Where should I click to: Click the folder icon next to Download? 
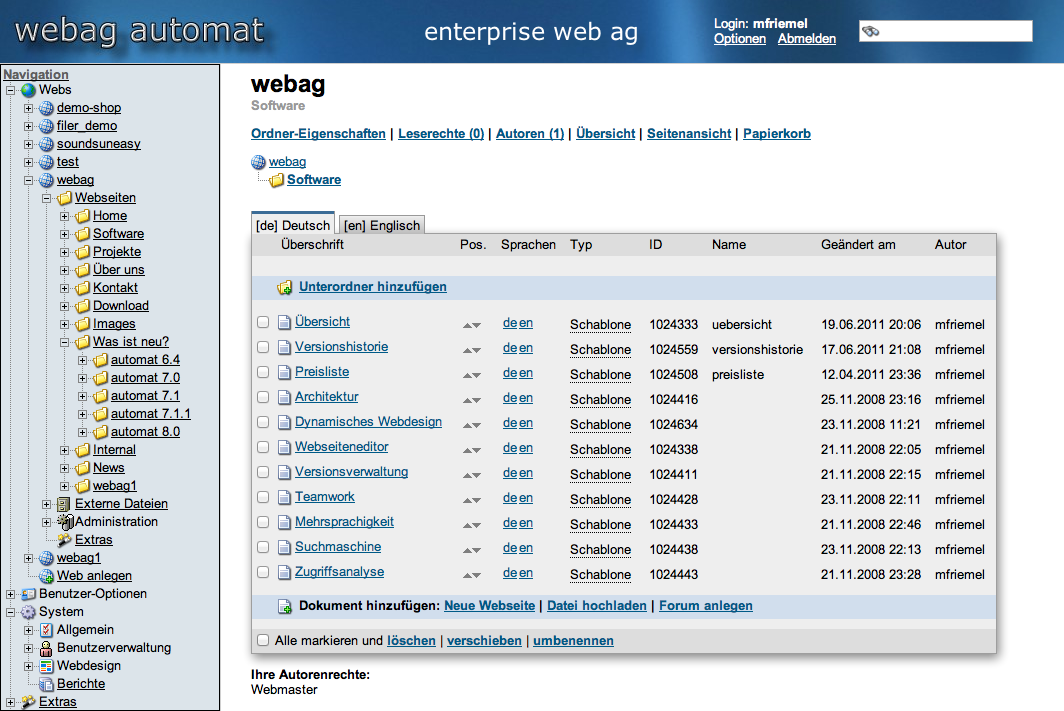[82, 306]
